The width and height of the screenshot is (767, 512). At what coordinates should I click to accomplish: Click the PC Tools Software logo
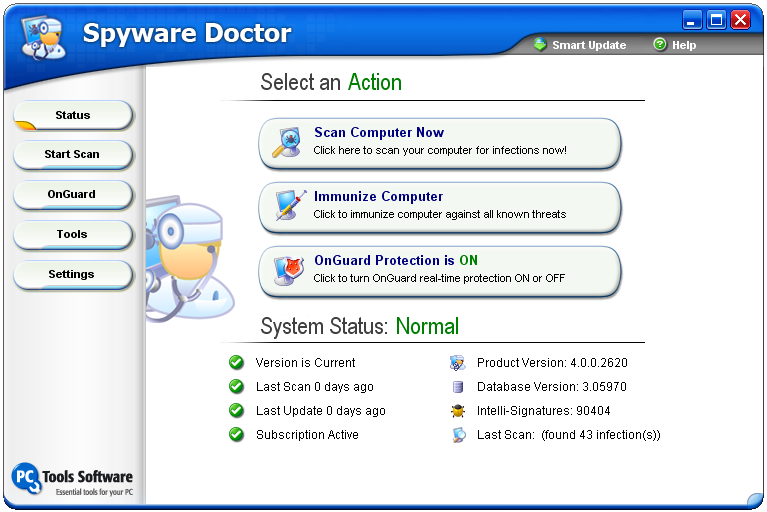coord(72,479)
